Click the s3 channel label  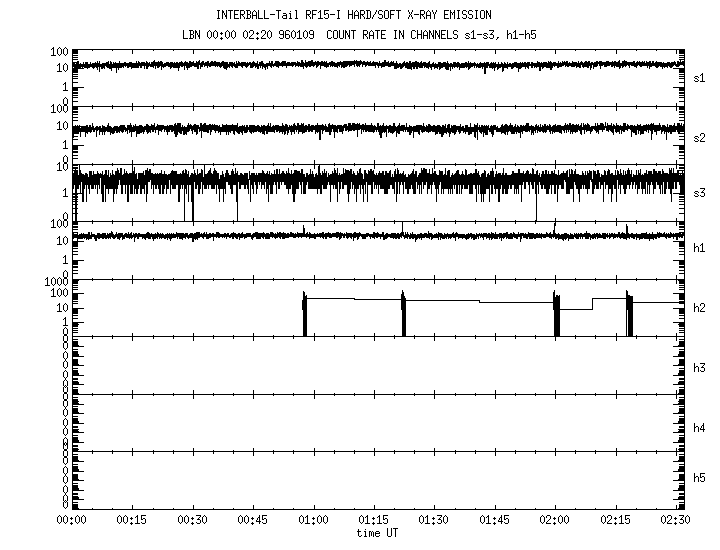700,194
